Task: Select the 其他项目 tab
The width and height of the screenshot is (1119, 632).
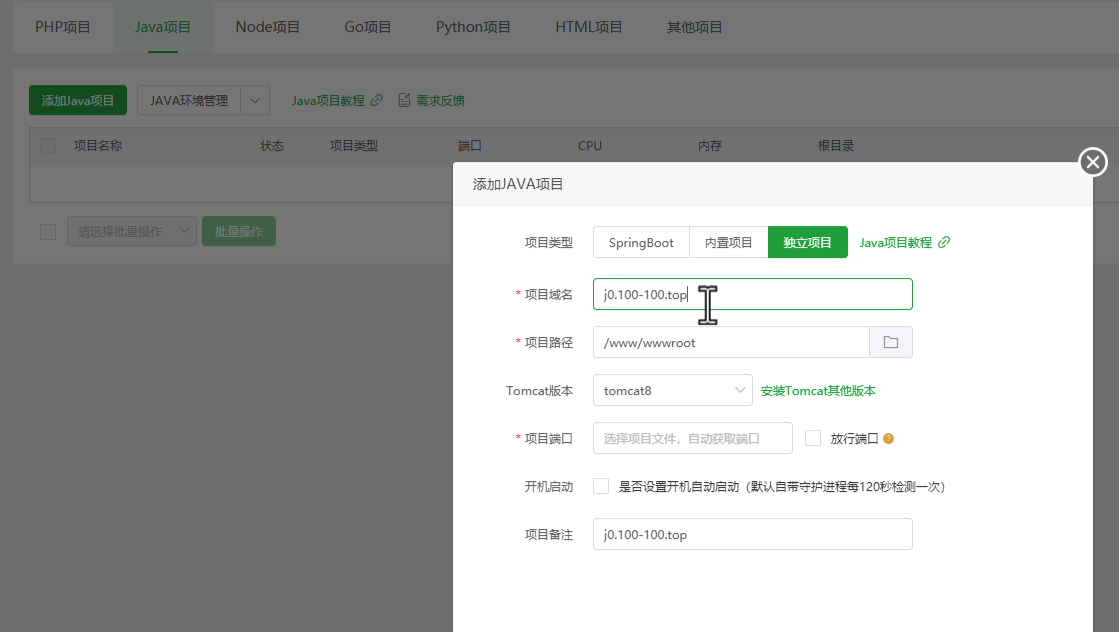Action: click(694, 27)
